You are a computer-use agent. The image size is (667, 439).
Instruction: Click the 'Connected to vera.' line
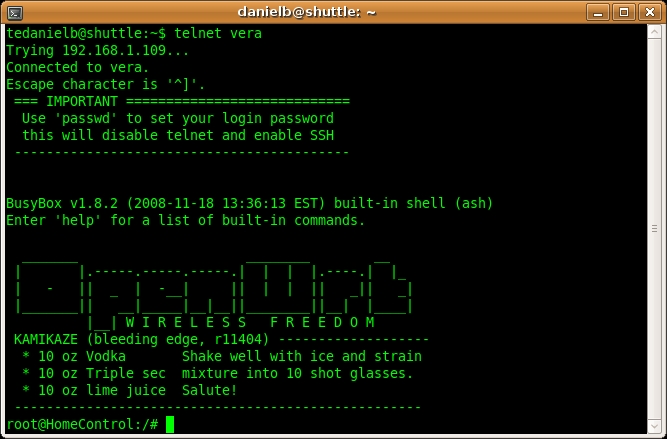tap(77, 67)
